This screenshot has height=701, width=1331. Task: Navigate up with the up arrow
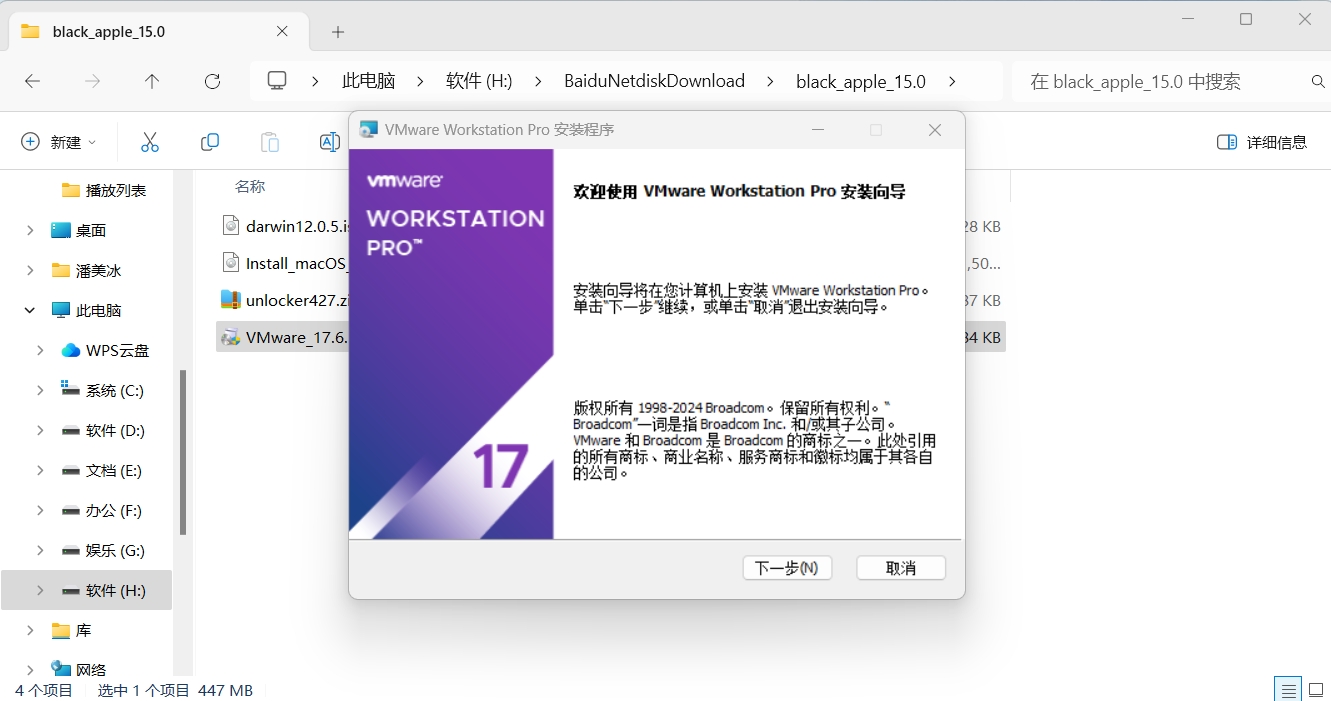coord(152,81)
